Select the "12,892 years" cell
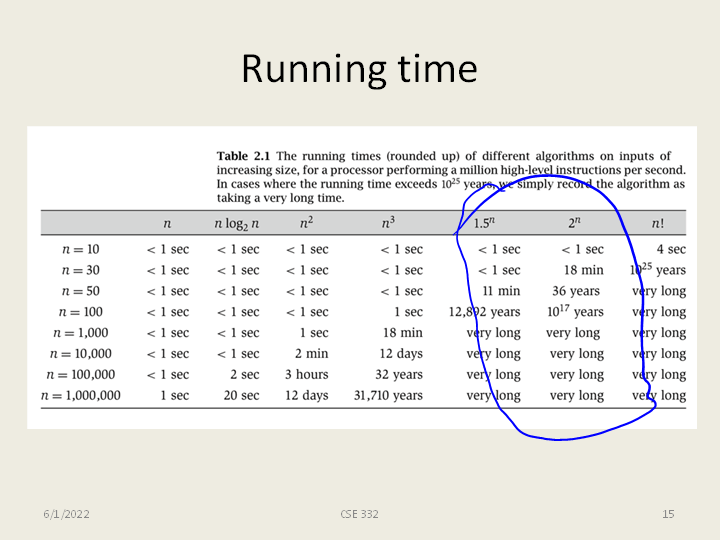The height and width of the screenshot is (540, 720). 485,312
